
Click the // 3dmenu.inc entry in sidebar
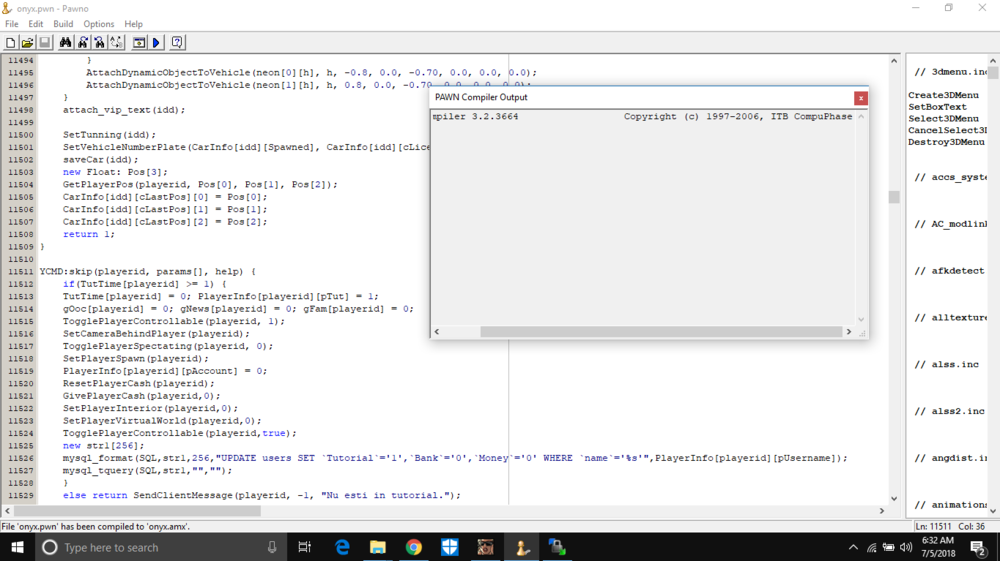pos(950,72)
